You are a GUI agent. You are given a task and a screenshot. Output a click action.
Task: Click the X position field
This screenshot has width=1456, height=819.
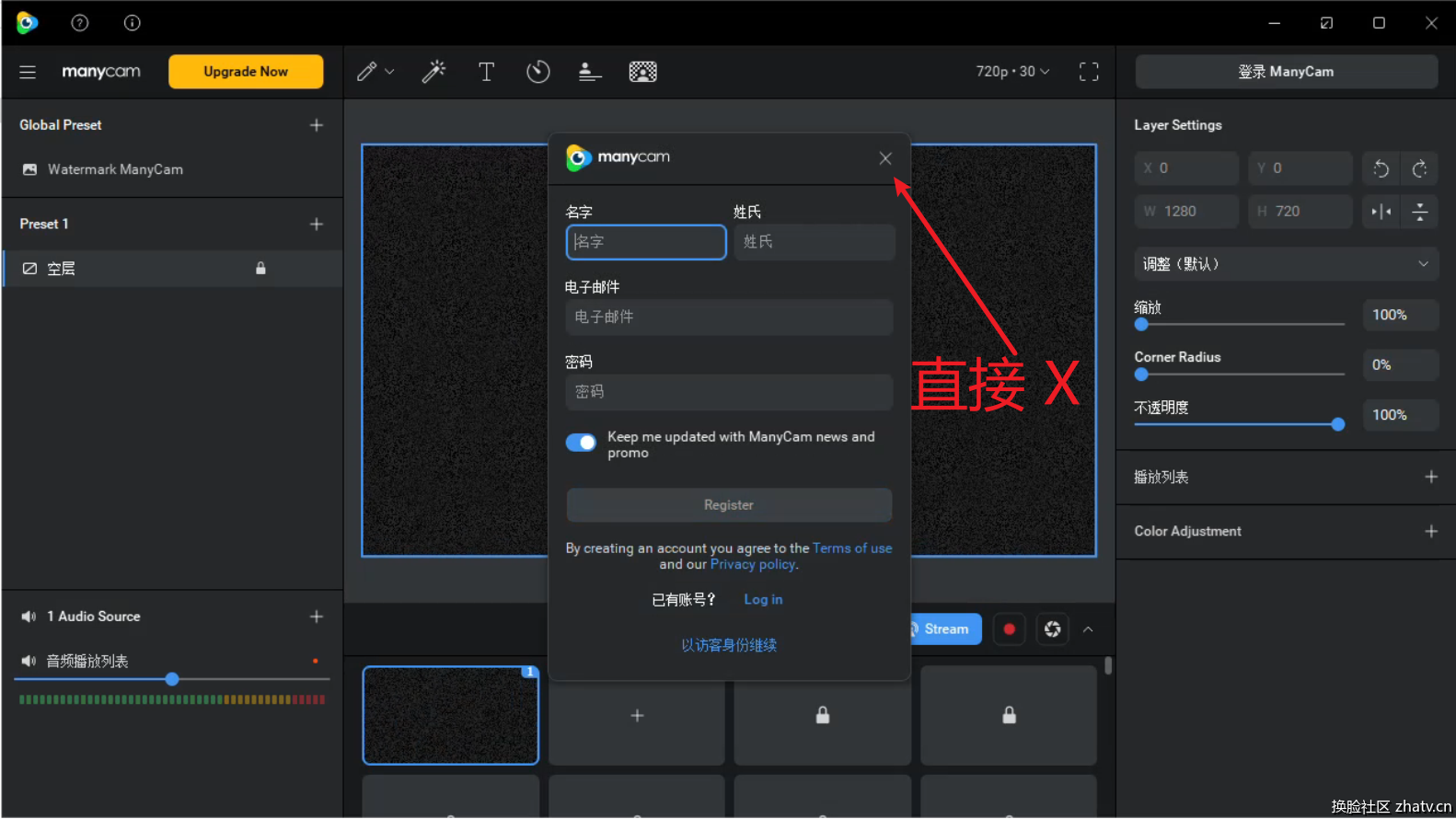1186,168
